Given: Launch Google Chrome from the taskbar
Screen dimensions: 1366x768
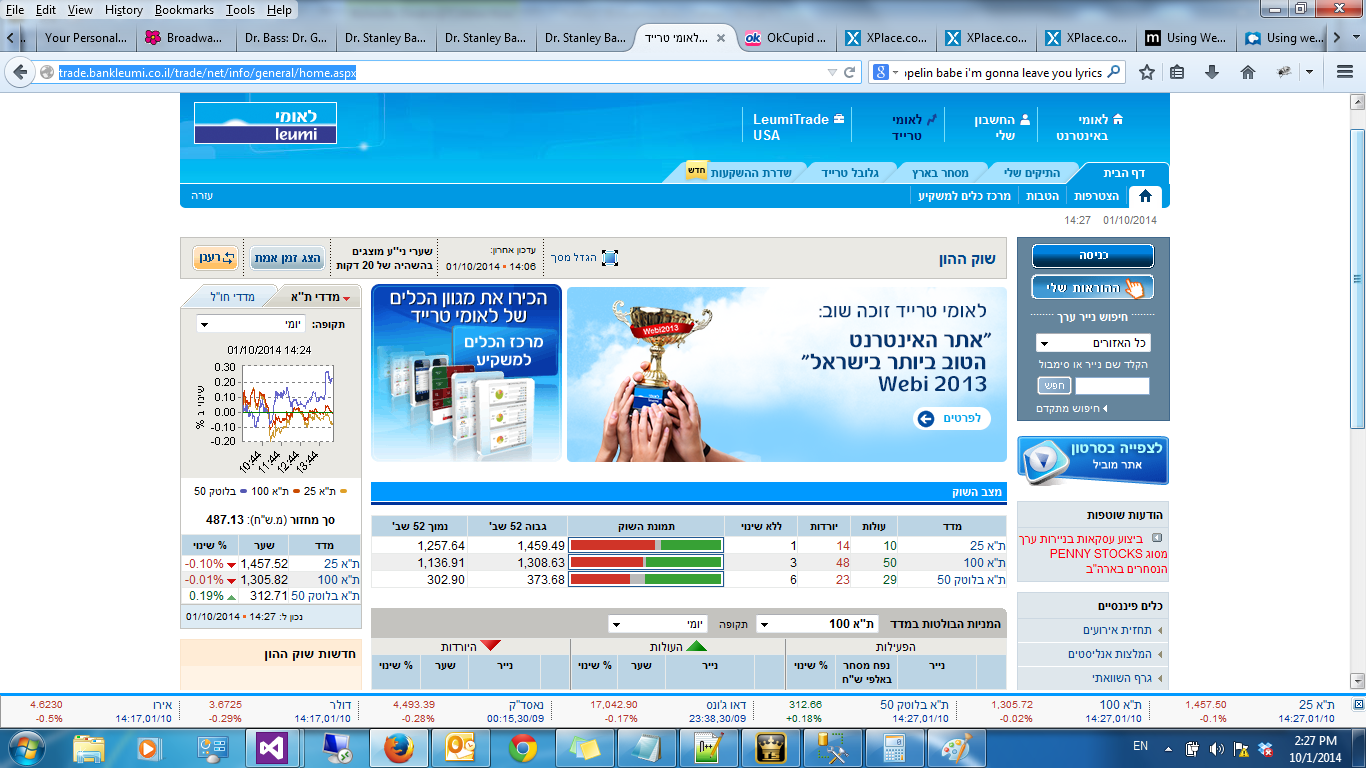Looking at the screenshot, I should point(522,747).
